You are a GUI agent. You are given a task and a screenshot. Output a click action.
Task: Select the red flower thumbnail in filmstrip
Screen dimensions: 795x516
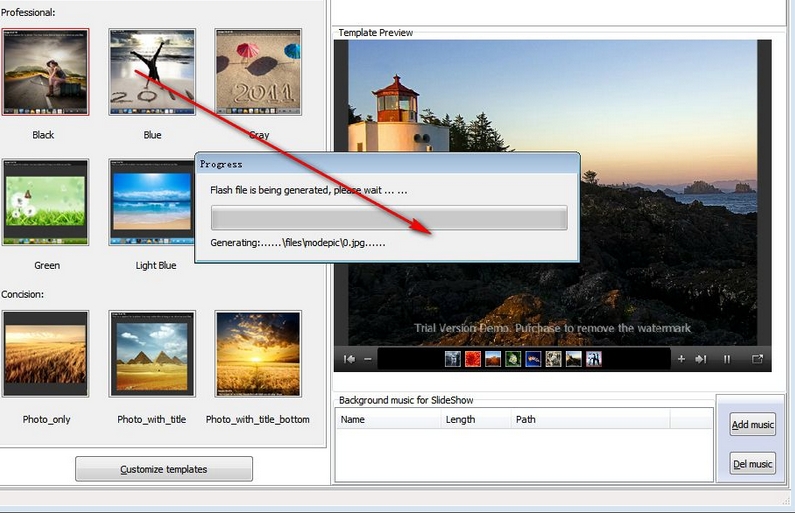473,359
